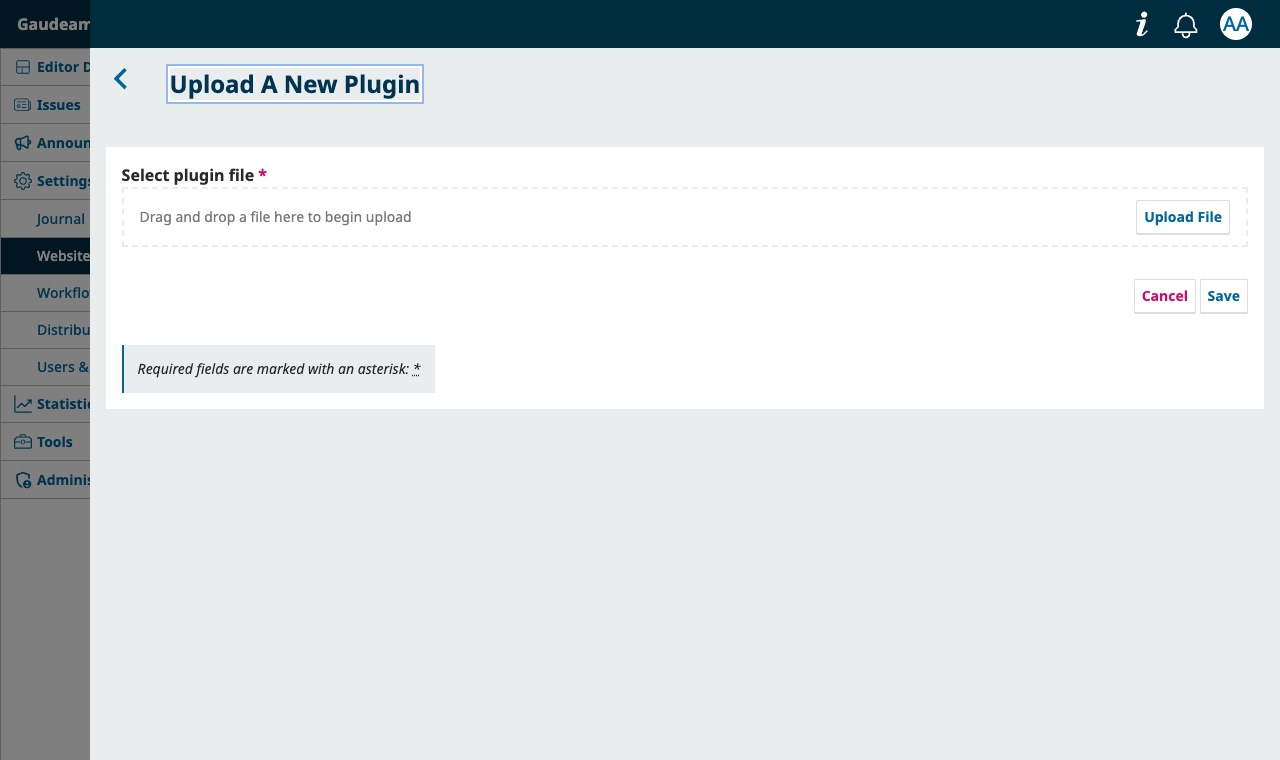Click the required fields asterisk note

point(279,369)
